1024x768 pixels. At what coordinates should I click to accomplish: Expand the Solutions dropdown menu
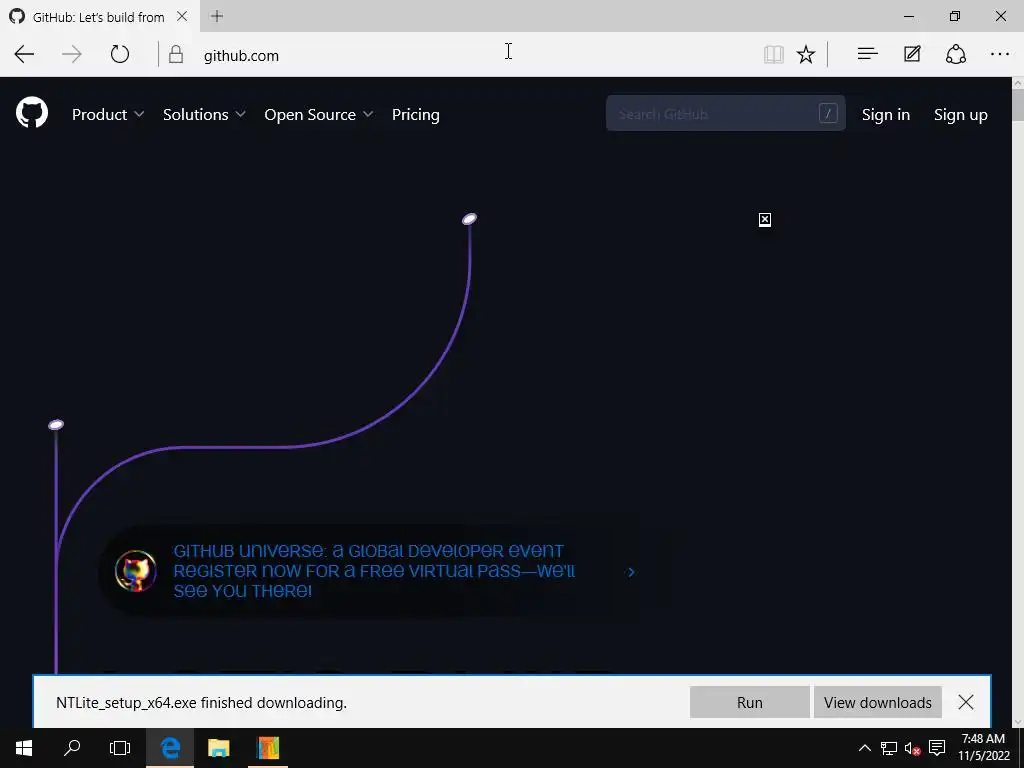(204, 114)
